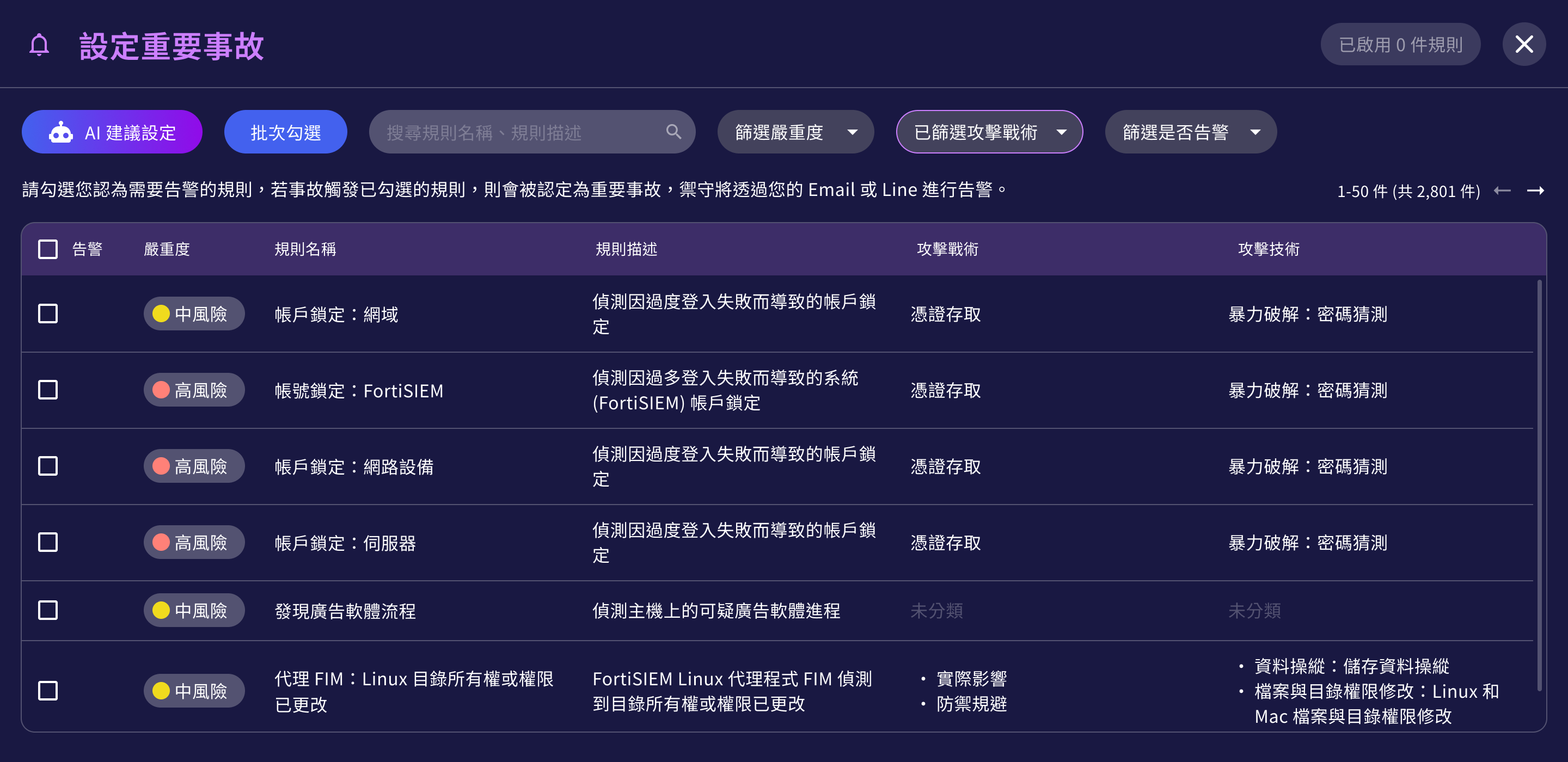Click the 攻擊技術 column header
This screenshot has width=1568, height=762.
click(1269, 249)
